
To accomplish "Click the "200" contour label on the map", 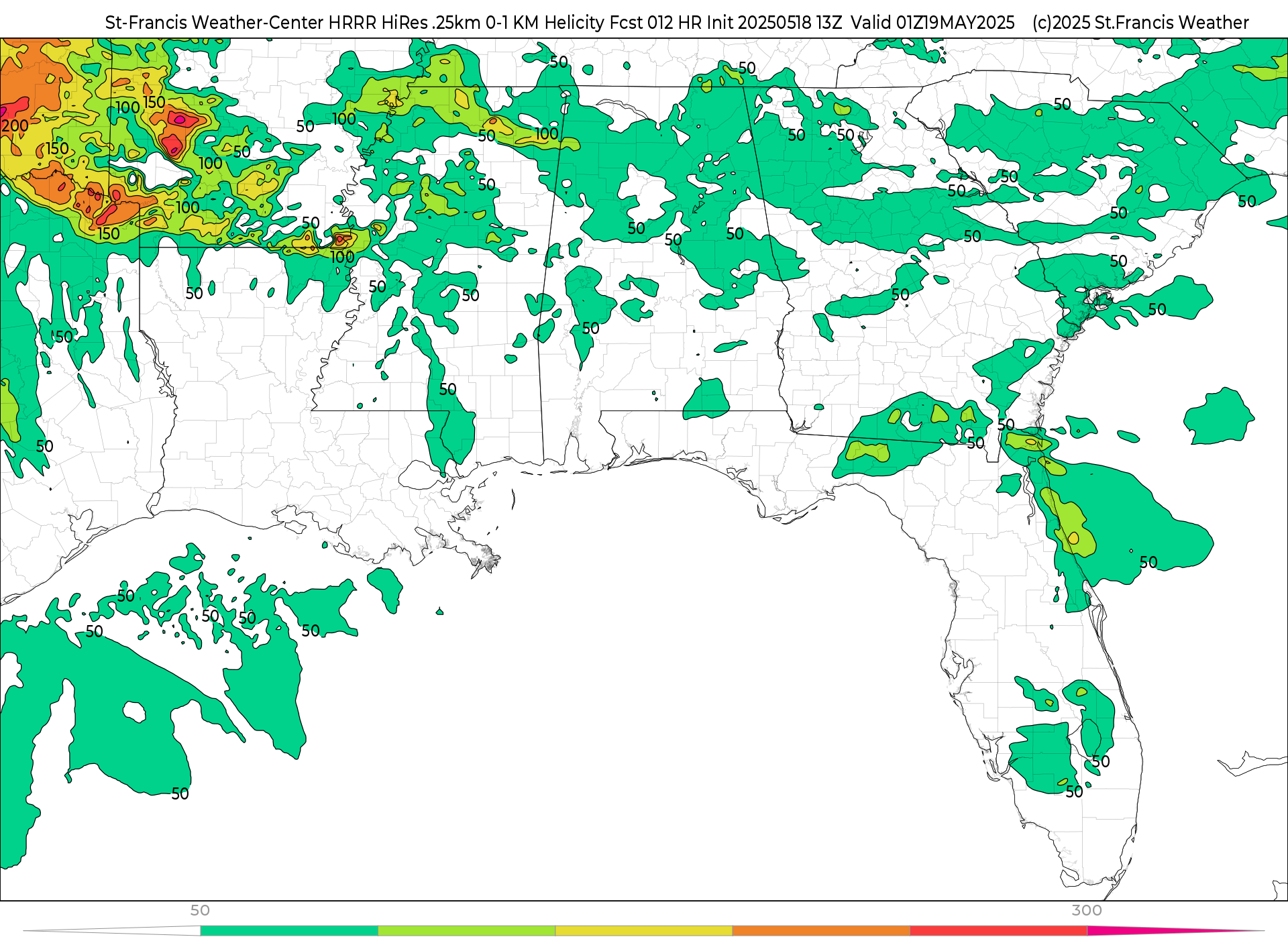I will tap(15, 125).
